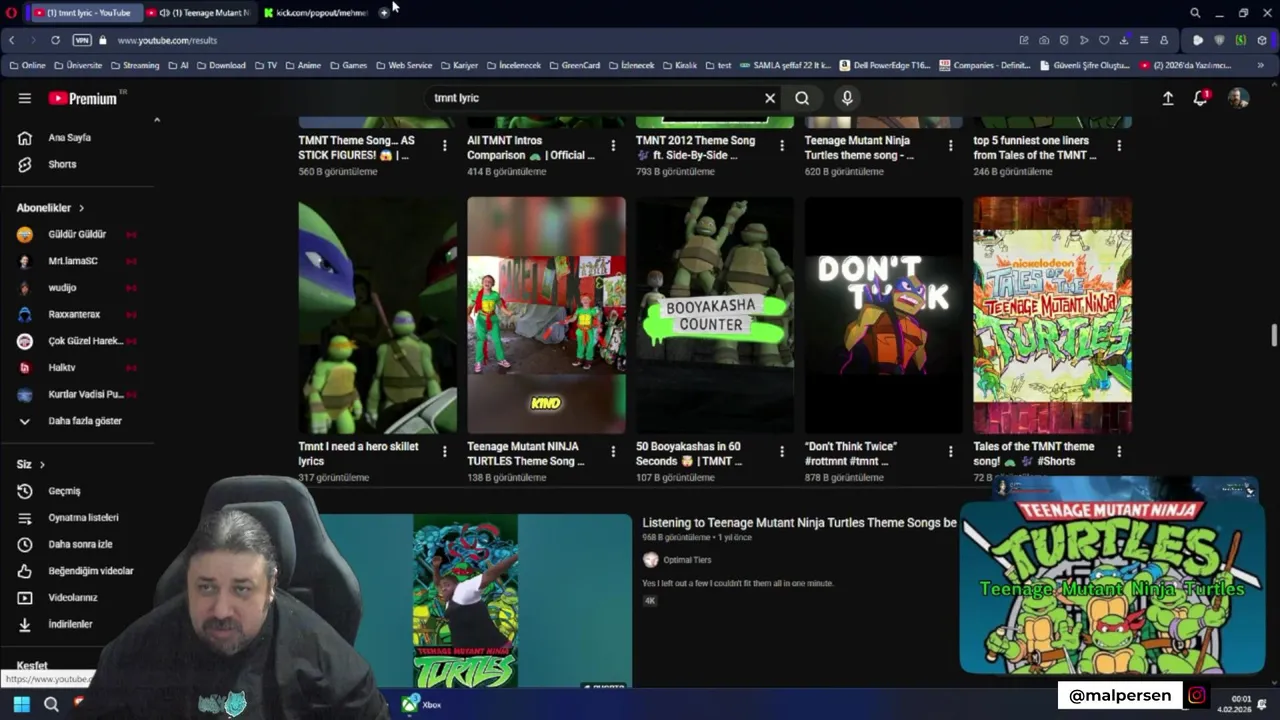This screenshot has height=720, width=1280.
Task: Open options menu for 'Don't Think Twice' short
Action: tap(951, 452)
